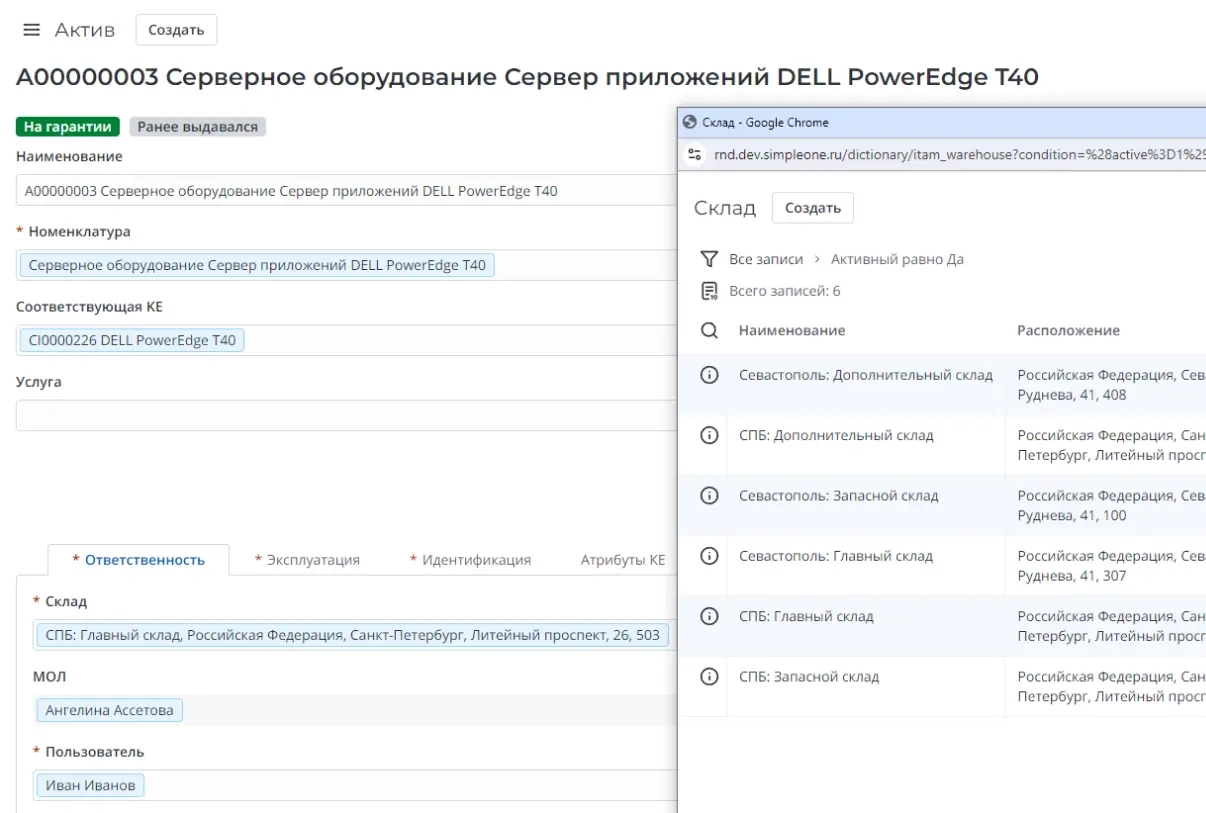Viewport: 1206px width, 813px height.
Task: Select СПБ: Запасной склад row name
Action: [809, 676]
